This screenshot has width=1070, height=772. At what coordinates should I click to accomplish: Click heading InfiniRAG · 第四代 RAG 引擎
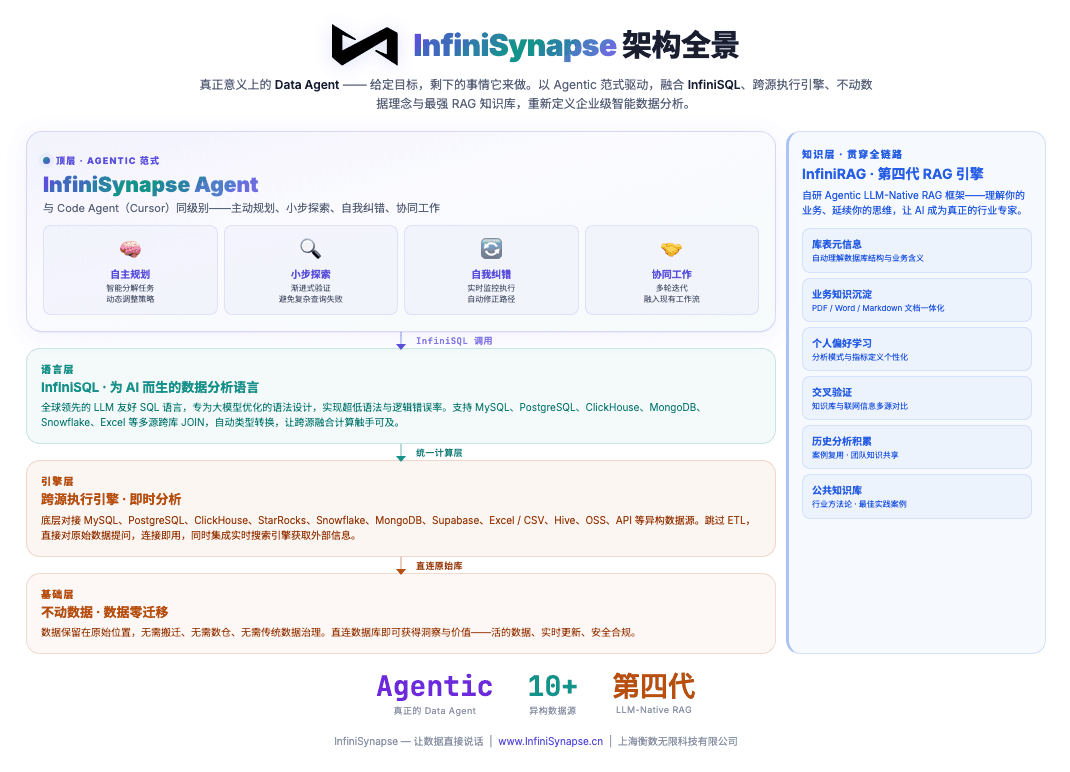tap(893, 174)
